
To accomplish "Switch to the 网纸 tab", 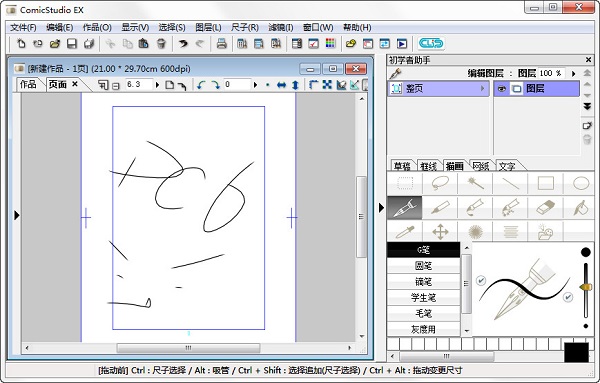I will [481, 166].
